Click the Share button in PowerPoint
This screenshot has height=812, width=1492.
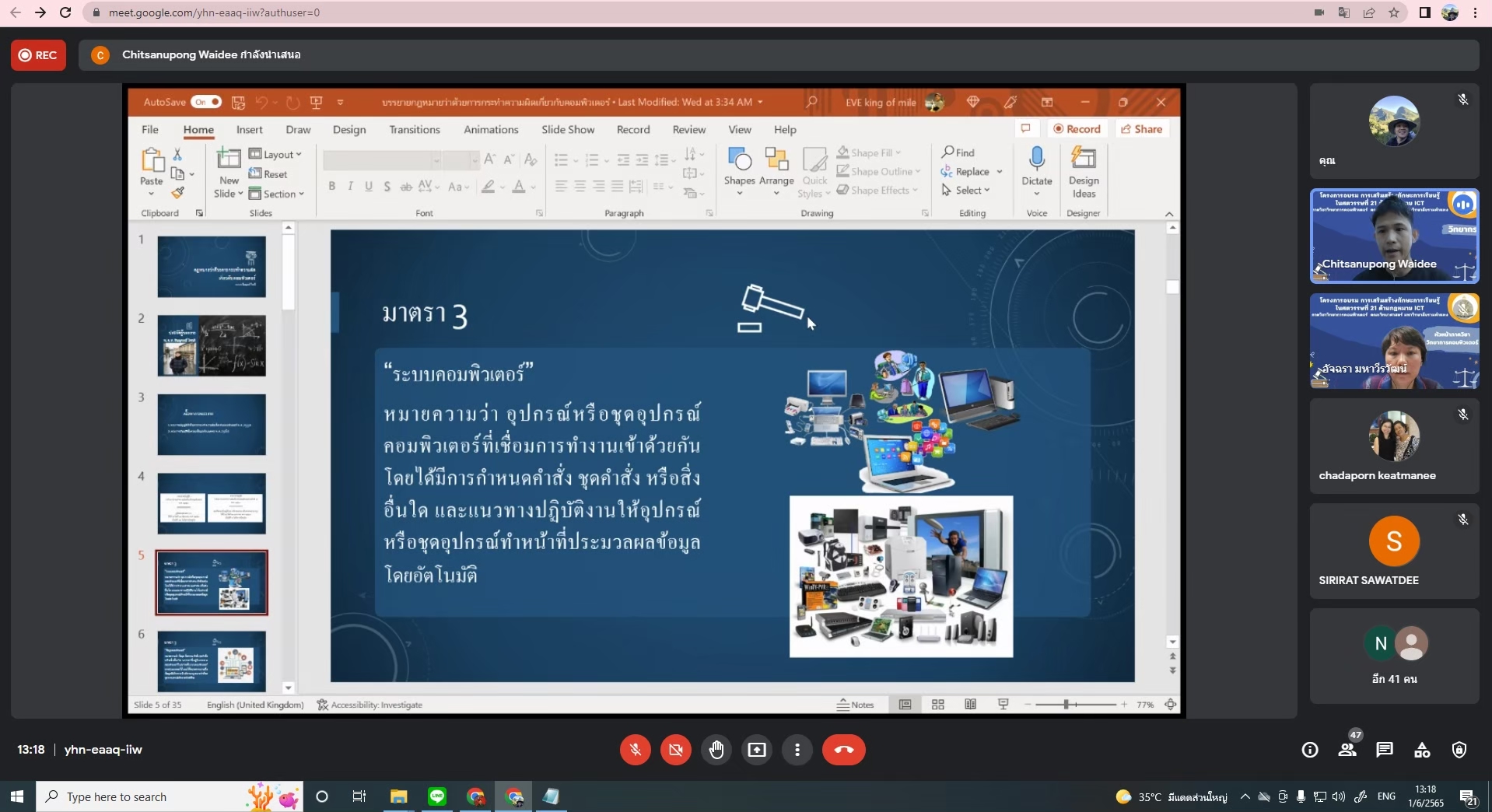coord(1141,129)
